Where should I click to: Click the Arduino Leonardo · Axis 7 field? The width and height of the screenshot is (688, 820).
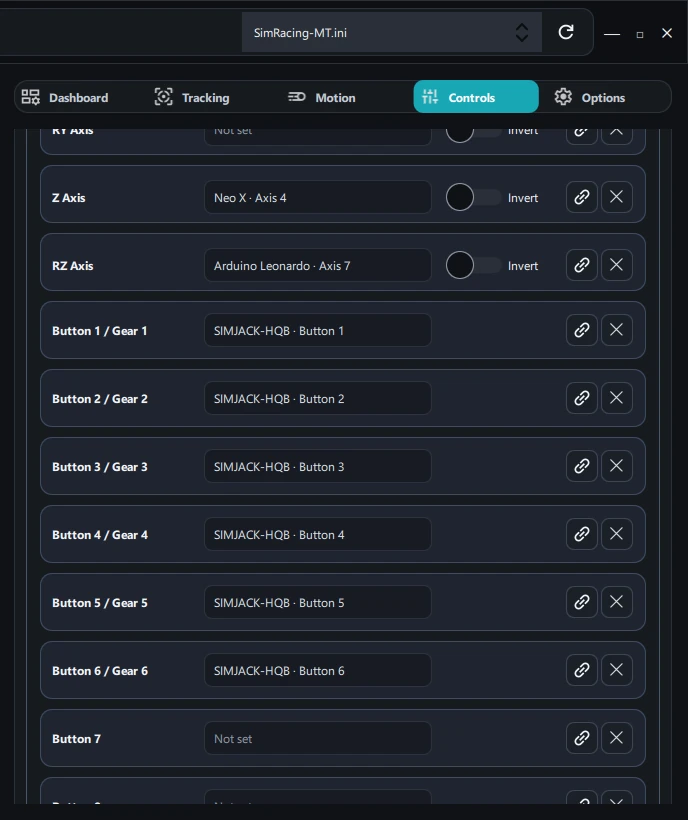(318, 265)
